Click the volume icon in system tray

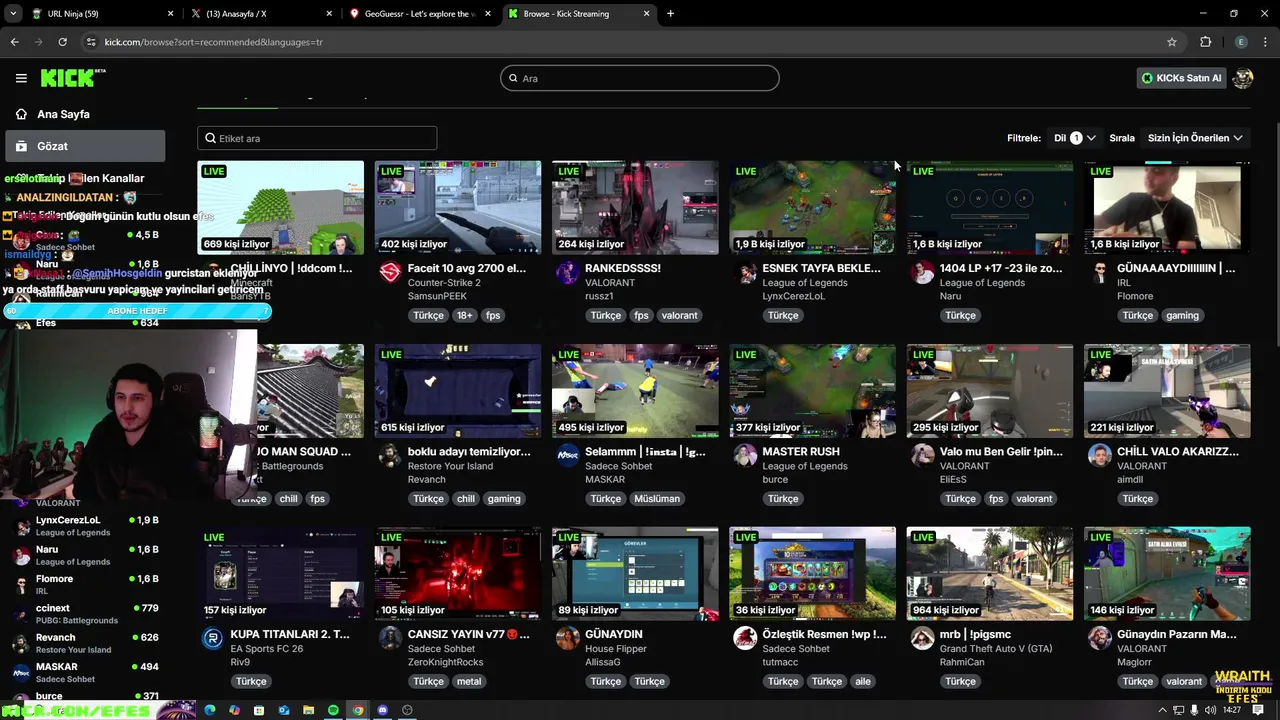[x=1211, y=710]
